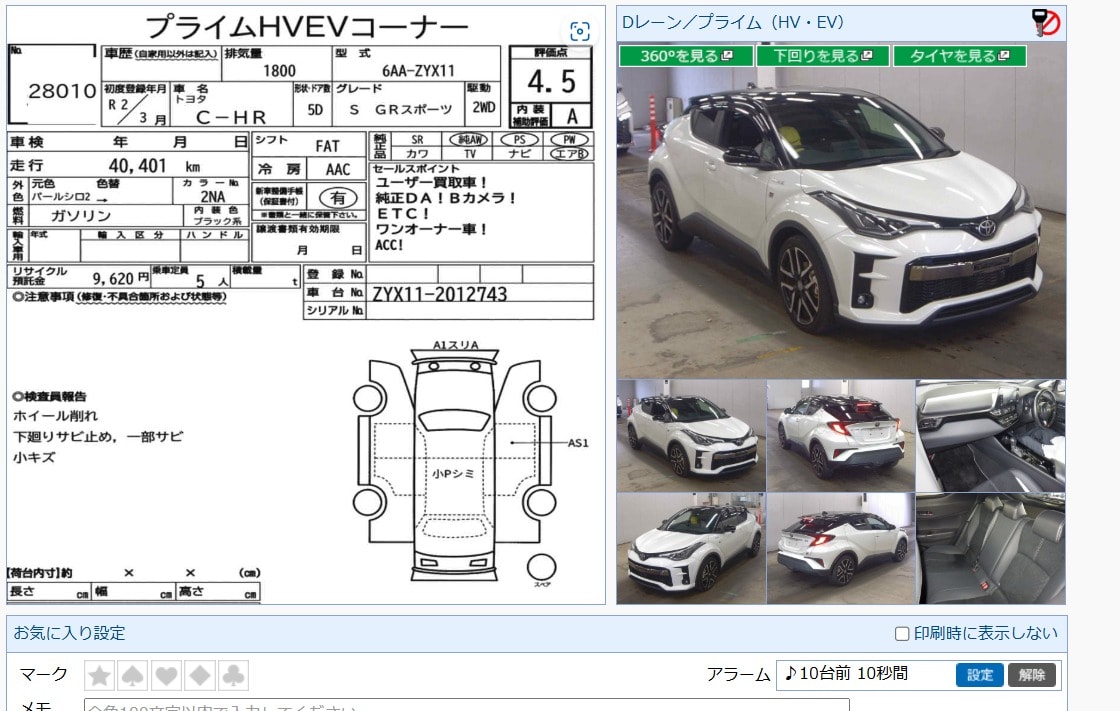
Task: Click lot number 28010 on sheet
Action: click(62, 91)
